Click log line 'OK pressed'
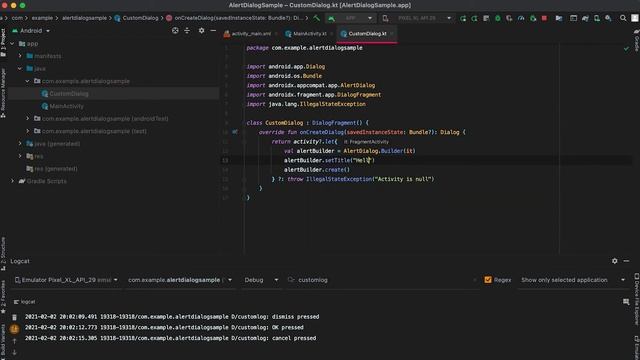Screen dimensions: 640x360 pos(164,327)
